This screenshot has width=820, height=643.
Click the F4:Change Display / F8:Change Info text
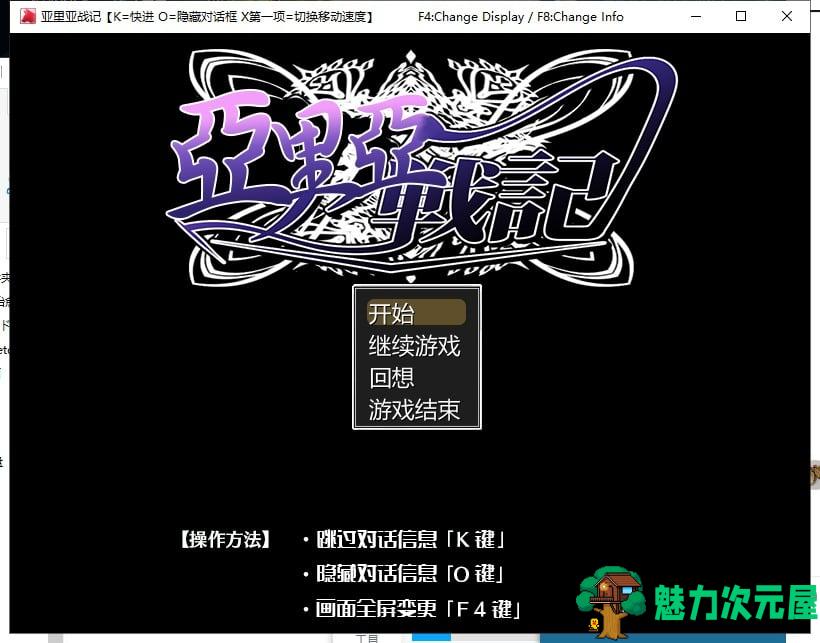click(520, 17)
